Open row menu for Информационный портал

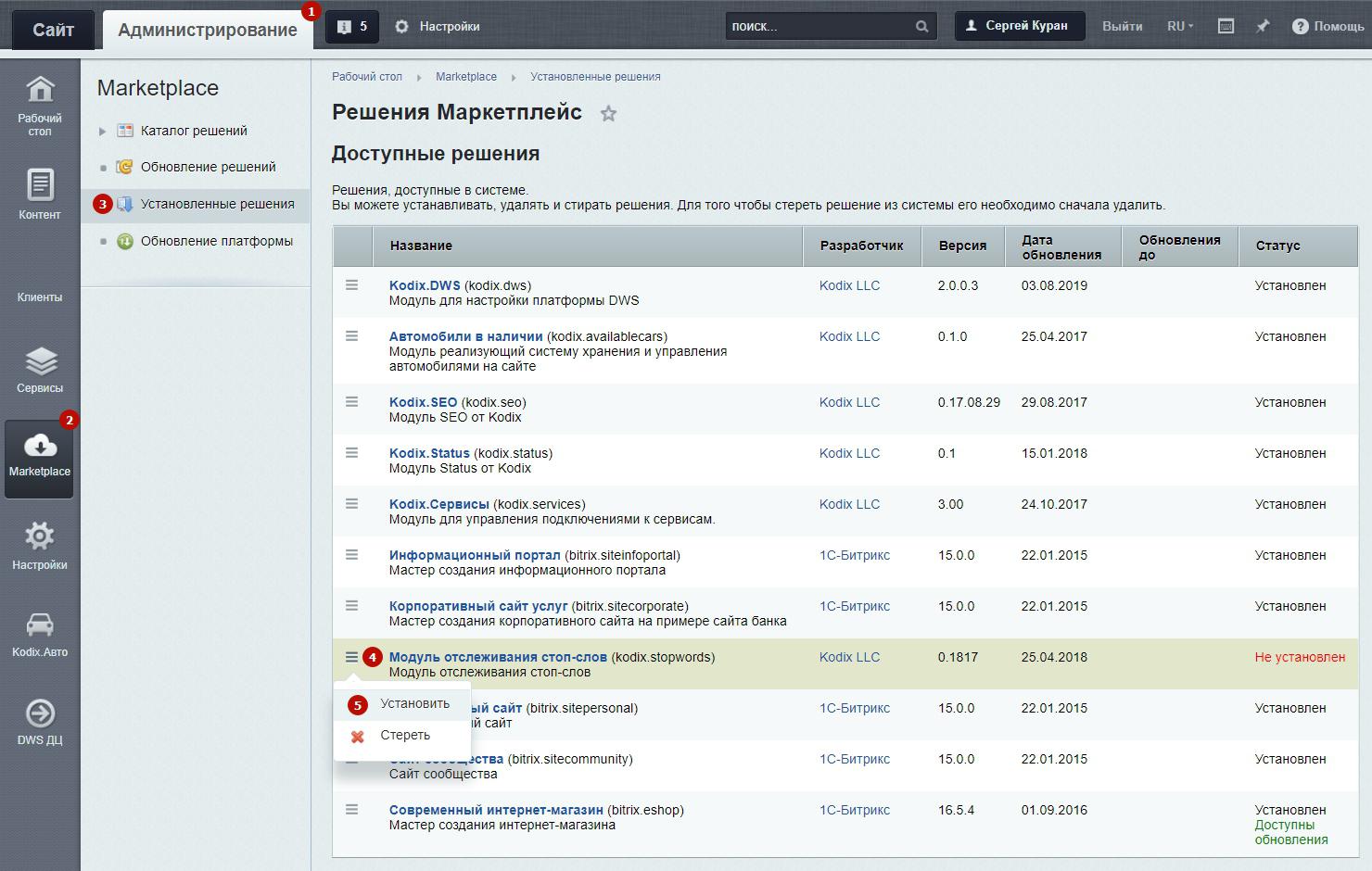tap(351, 555)
